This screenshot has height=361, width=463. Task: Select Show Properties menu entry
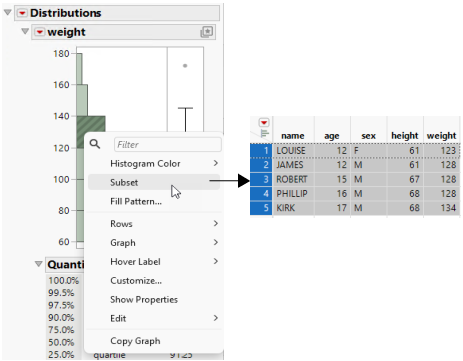tap(144, 300)
